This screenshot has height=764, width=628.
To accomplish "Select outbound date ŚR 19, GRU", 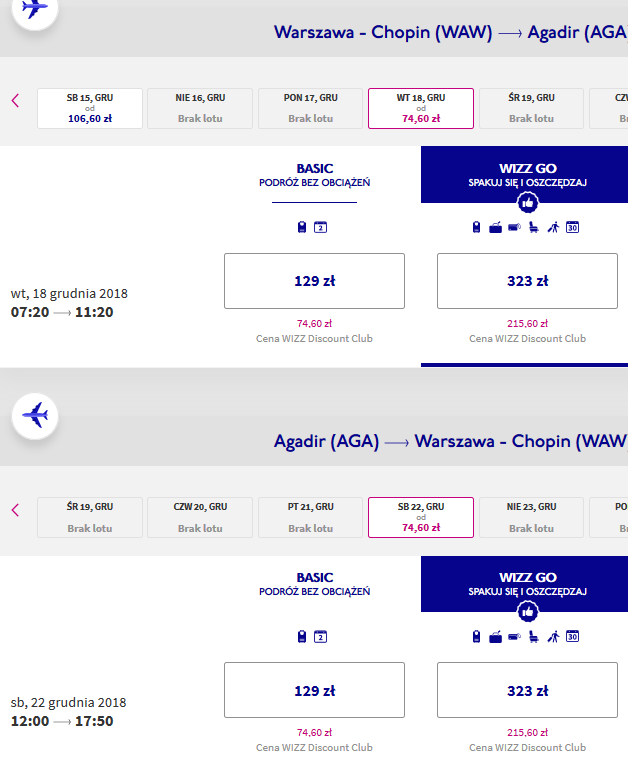I will (531, 108).
